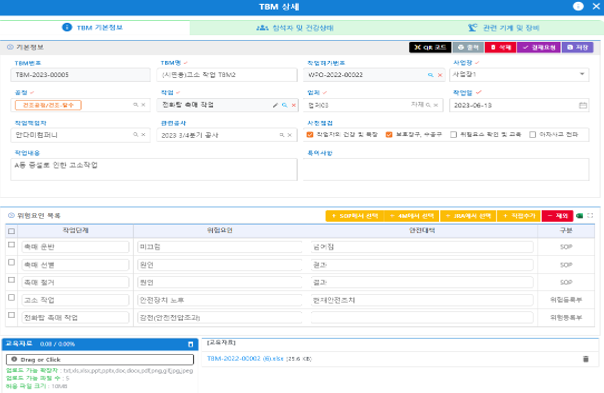The image size is (604, 393).
Task: Select the 전화탑 축매 작업 row checkbox
Action: (12, 315)
